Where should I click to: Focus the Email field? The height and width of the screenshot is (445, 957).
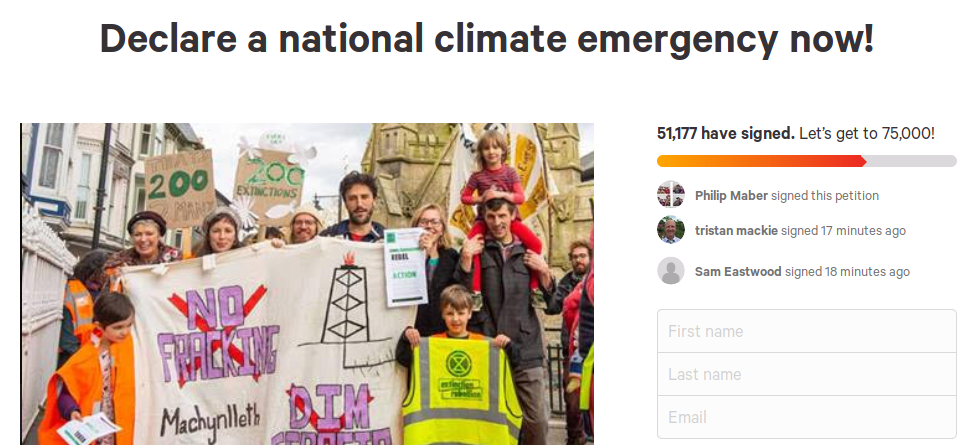point(807,417)
